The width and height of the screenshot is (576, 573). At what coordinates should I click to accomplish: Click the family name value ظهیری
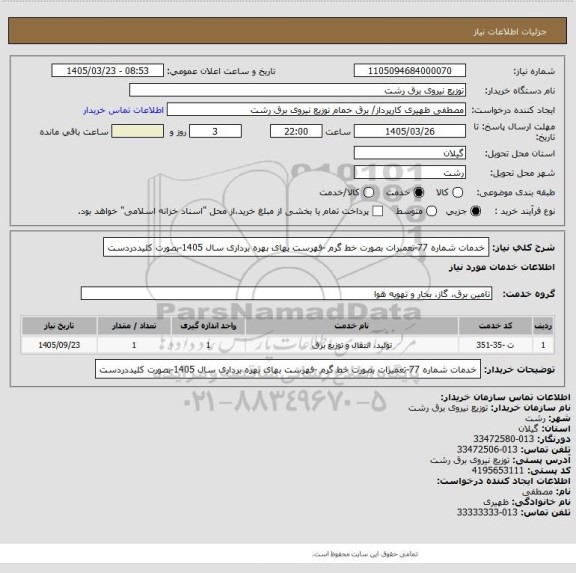coord(496,502)
